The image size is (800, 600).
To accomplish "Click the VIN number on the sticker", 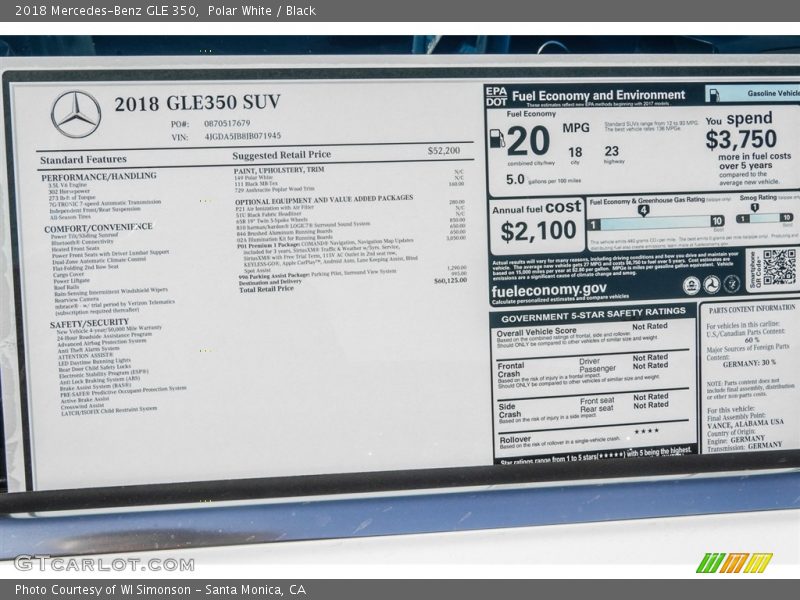I will (243, 136).
